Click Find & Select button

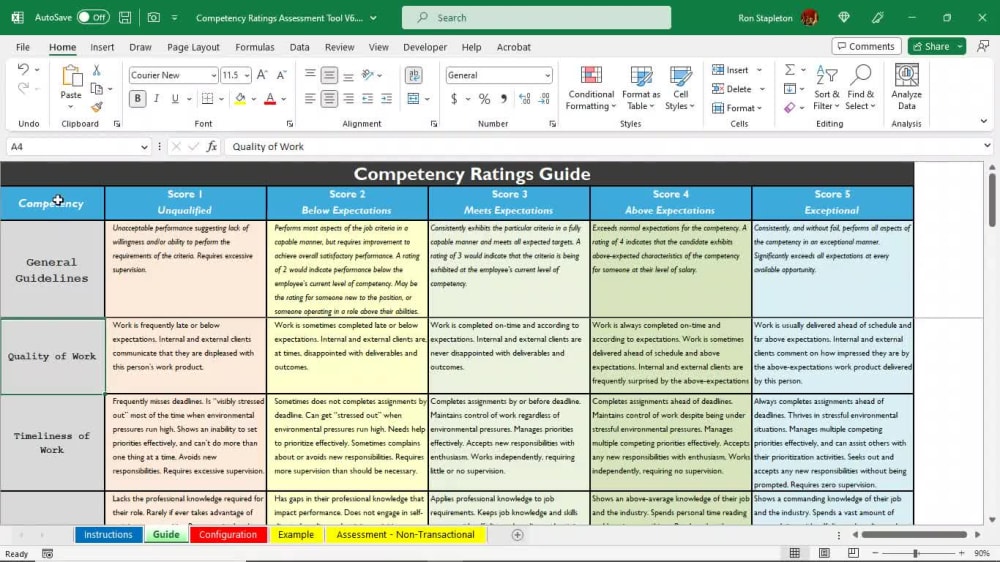click(x=860, y=88)
